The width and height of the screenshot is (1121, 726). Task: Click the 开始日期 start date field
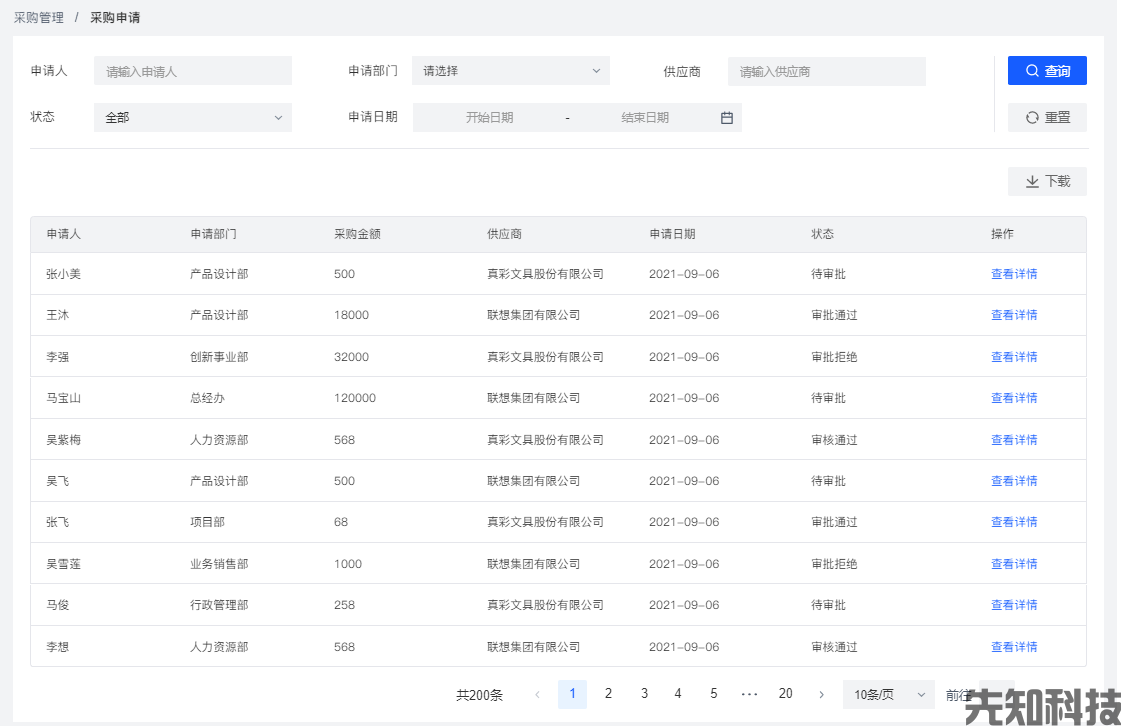coord(489,117)
